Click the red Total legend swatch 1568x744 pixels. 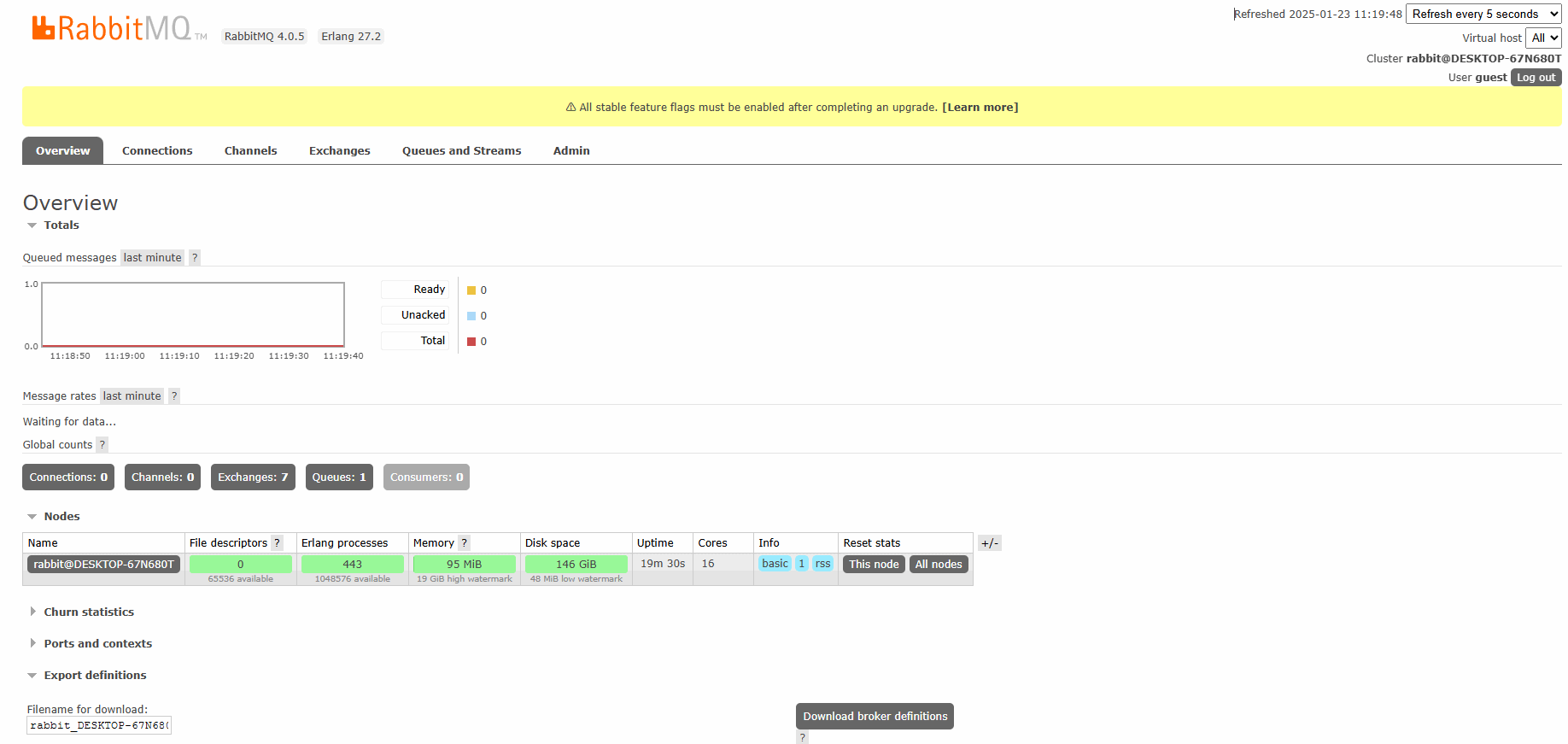(x=471, y=342)
